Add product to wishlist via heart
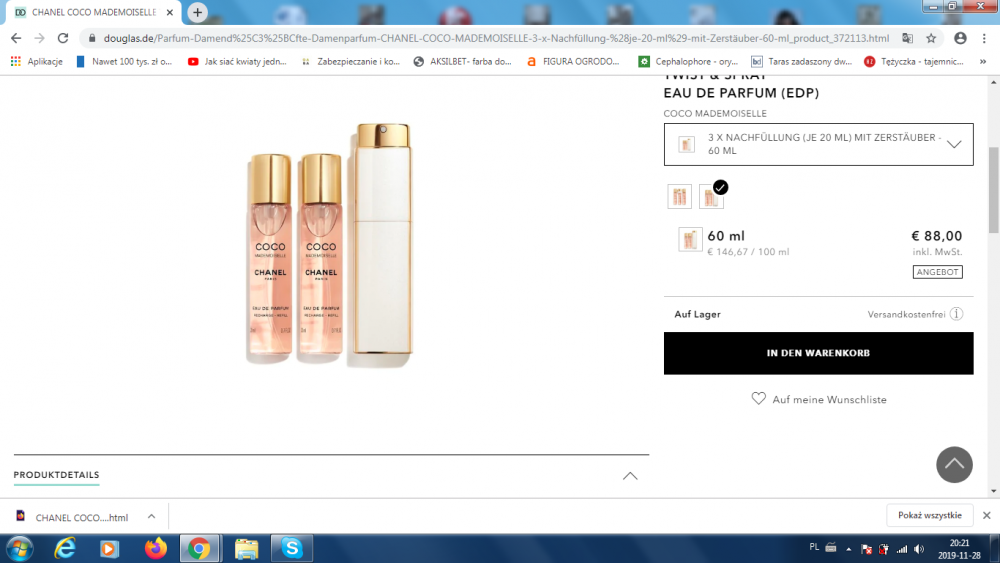 [x=759, y=399]
